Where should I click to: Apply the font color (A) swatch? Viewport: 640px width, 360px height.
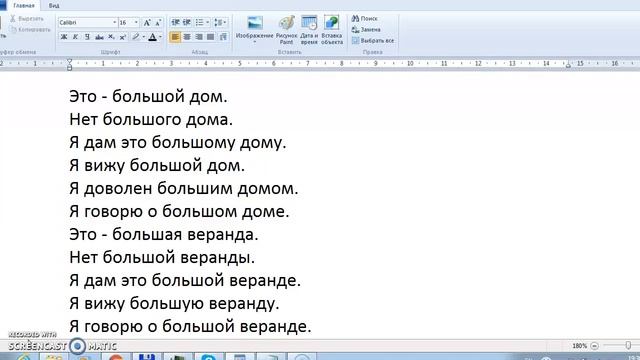[152, 37]
